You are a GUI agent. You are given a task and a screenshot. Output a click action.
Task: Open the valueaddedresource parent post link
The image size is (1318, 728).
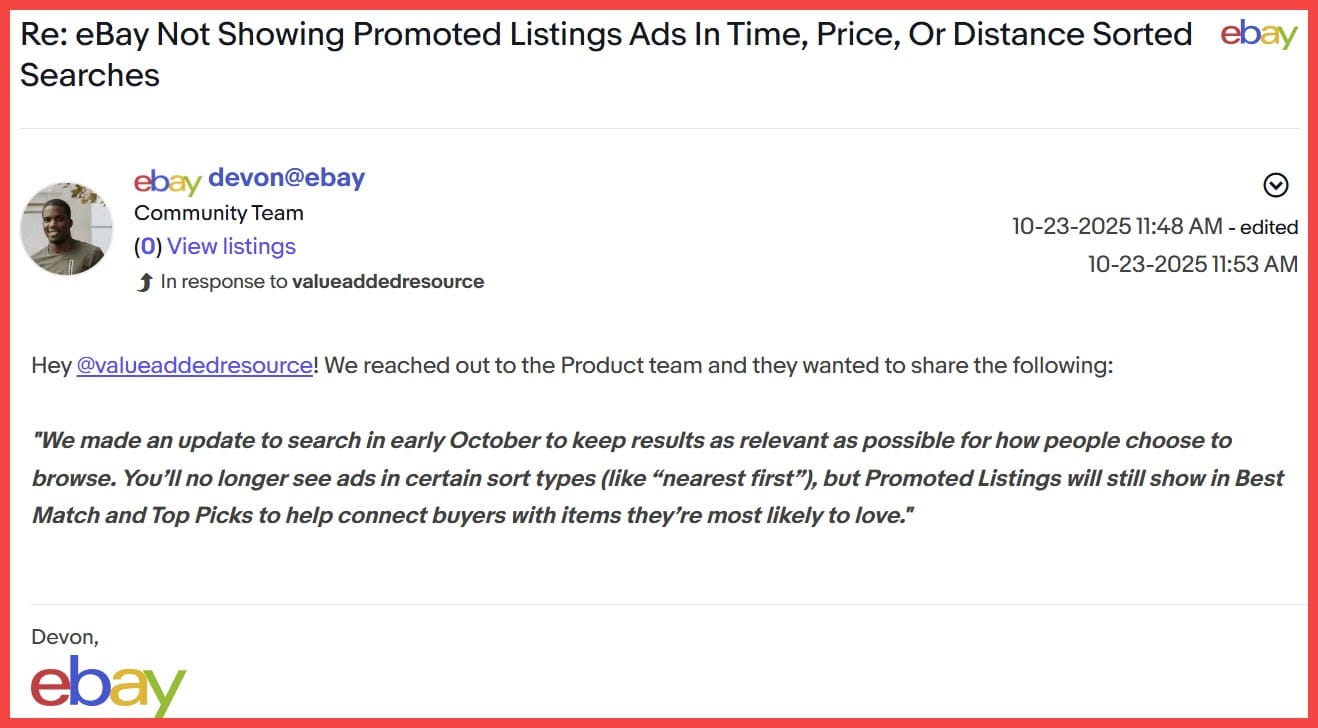[x=388, y=282]
